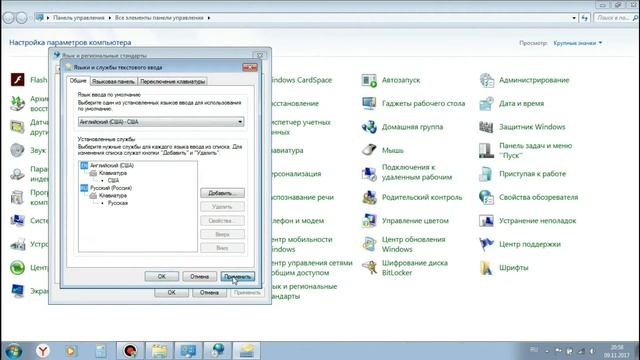Click OK in the regional settings dialog

tap(171, 292)
